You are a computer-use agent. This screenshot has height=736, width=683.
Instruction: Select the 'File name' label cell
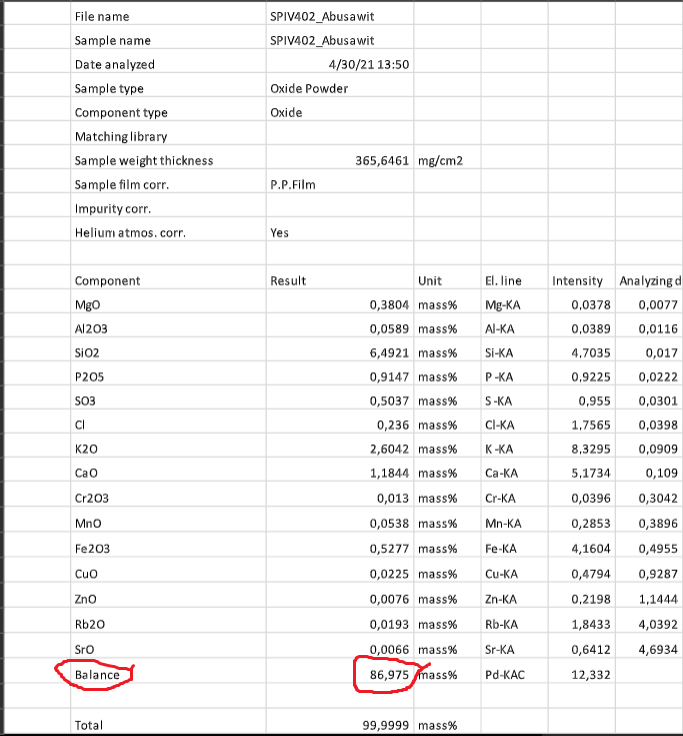click(168, 16)
